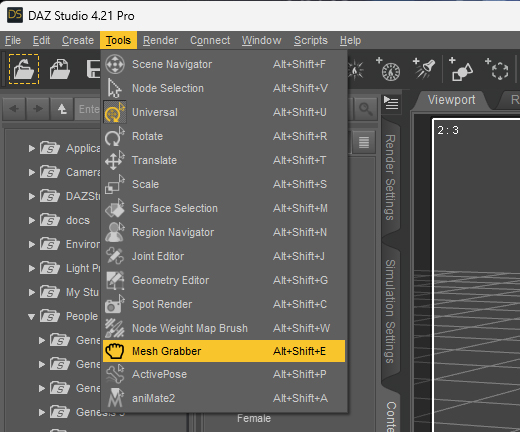Pick the Rotate tool icon

tap(115, 136)
